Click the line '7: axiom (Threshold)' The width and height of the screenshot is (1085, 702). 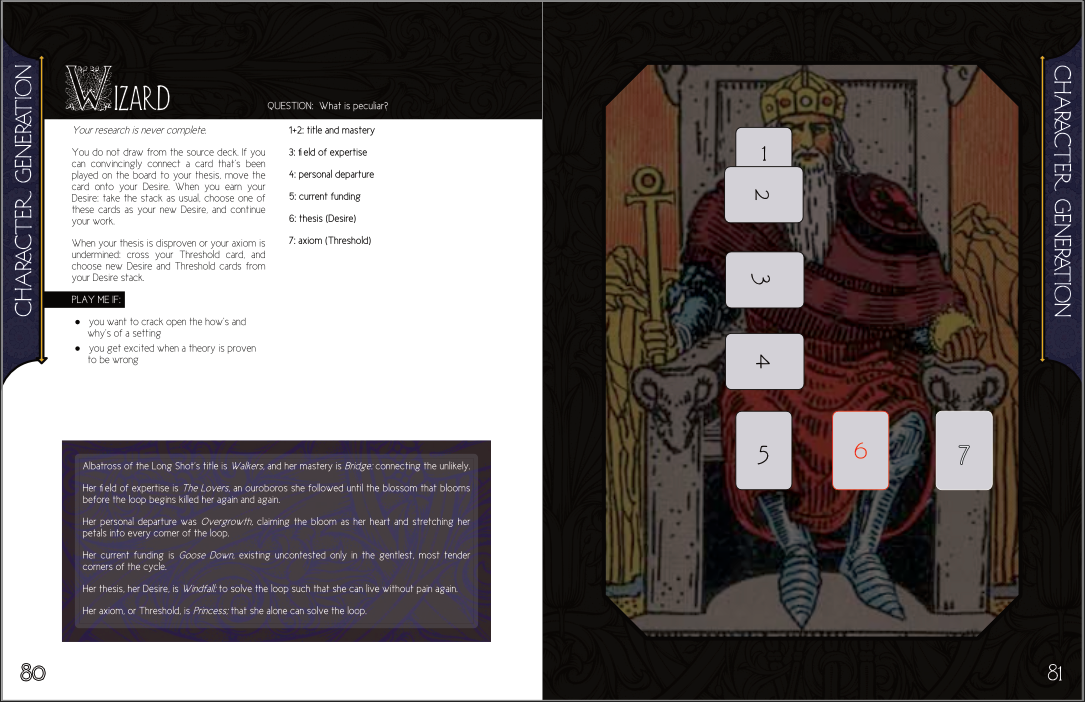pyautogui.click(x=330, y=241)
